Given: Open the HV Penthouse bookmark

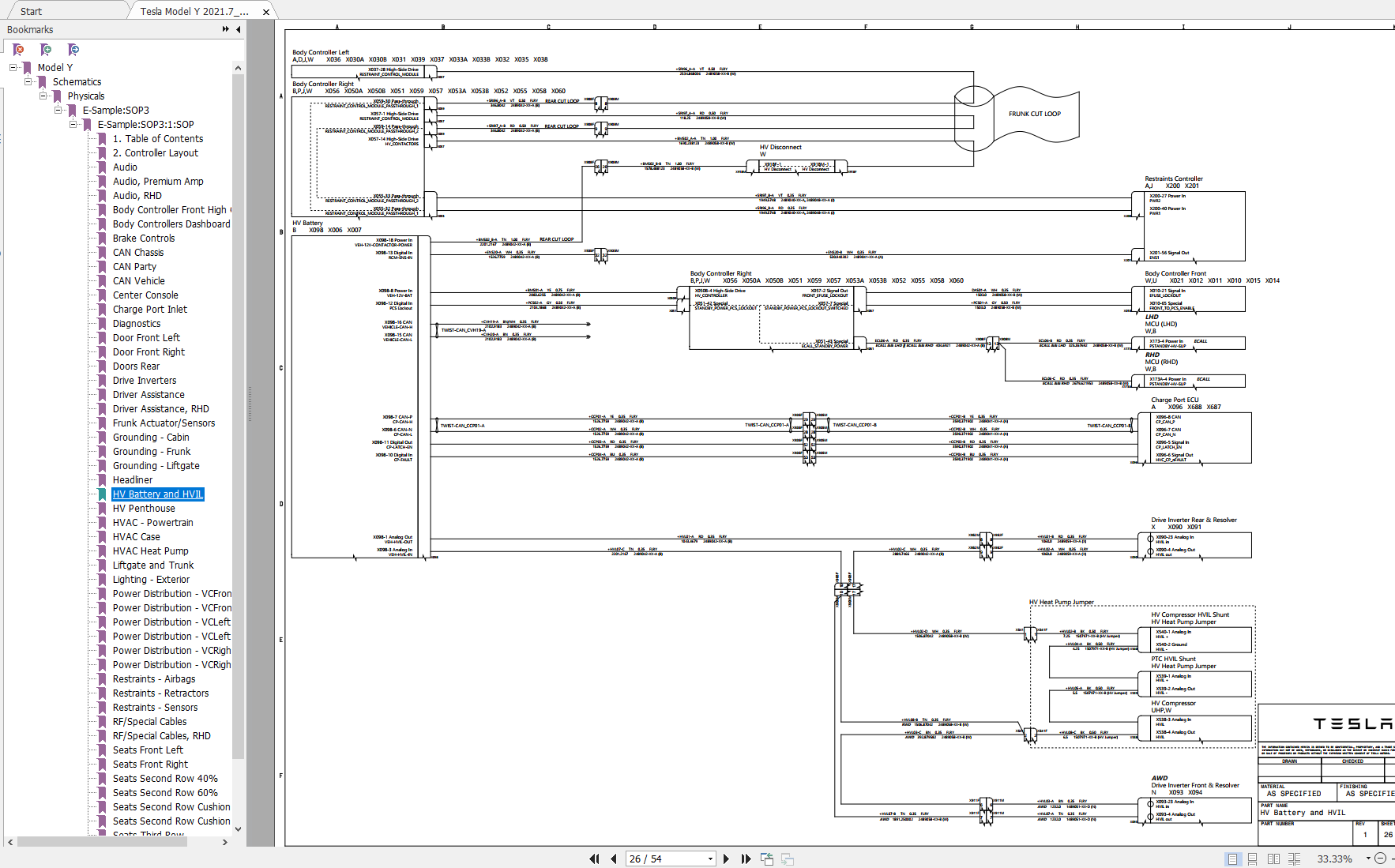Looking at the screenshot, I should [144, 508].
